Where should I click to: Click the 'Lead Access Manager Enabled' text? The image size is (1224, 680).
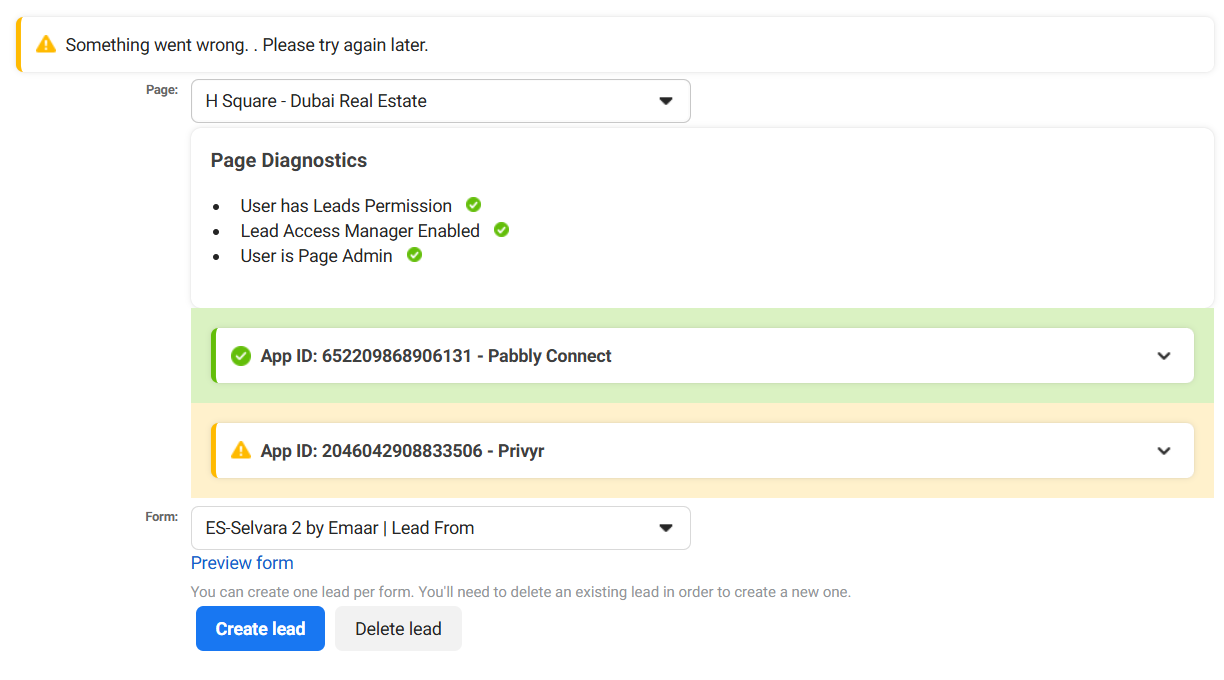(360, 231)
